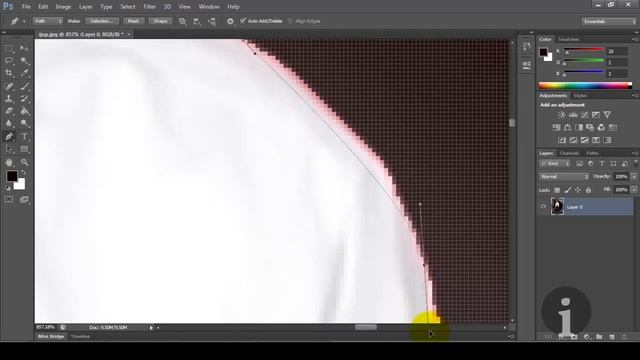Select the Blur tool

coord(9,123)
